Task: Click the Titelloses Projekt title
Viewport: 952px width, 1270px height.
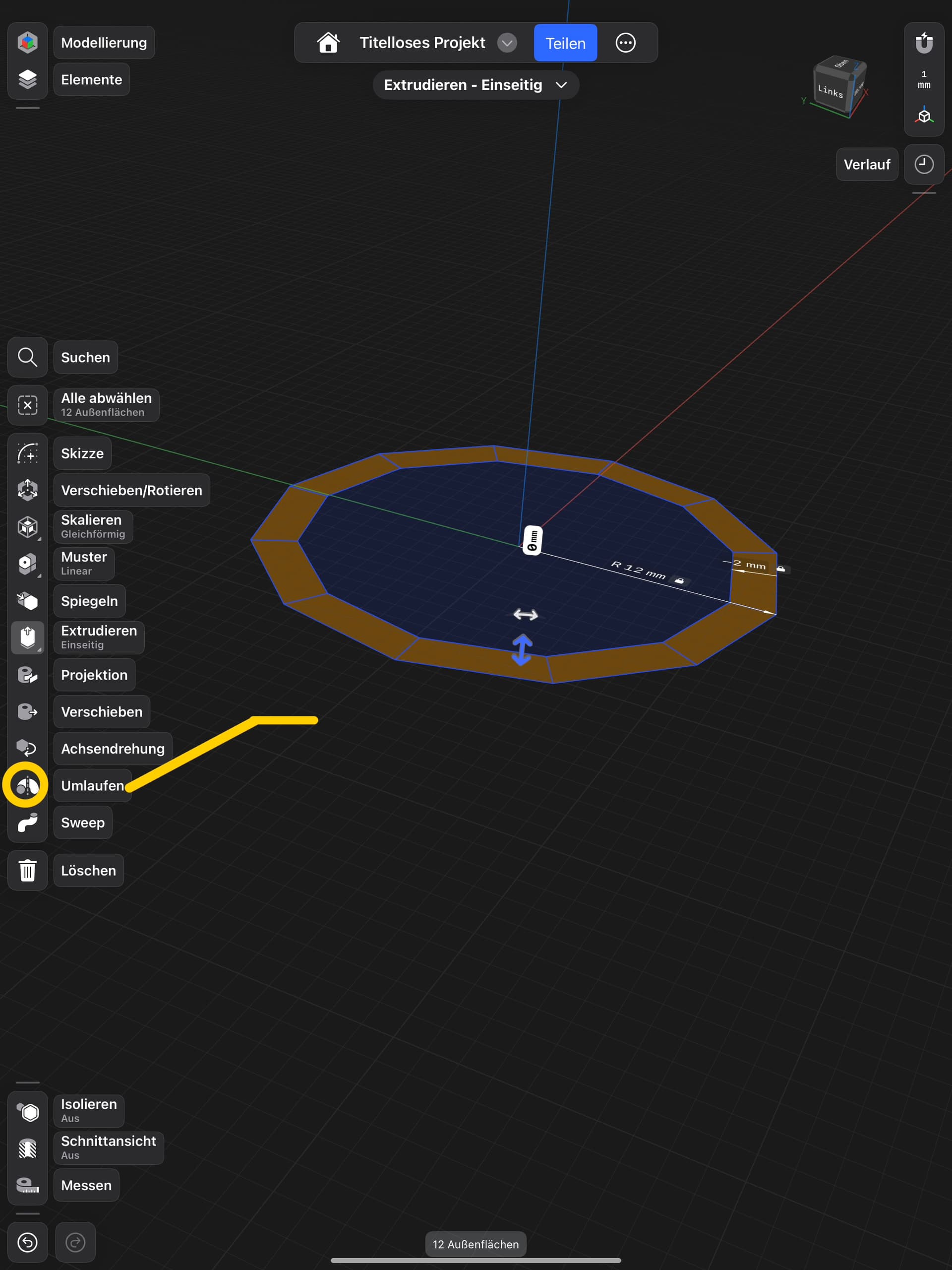Action: tap(422, 43)
